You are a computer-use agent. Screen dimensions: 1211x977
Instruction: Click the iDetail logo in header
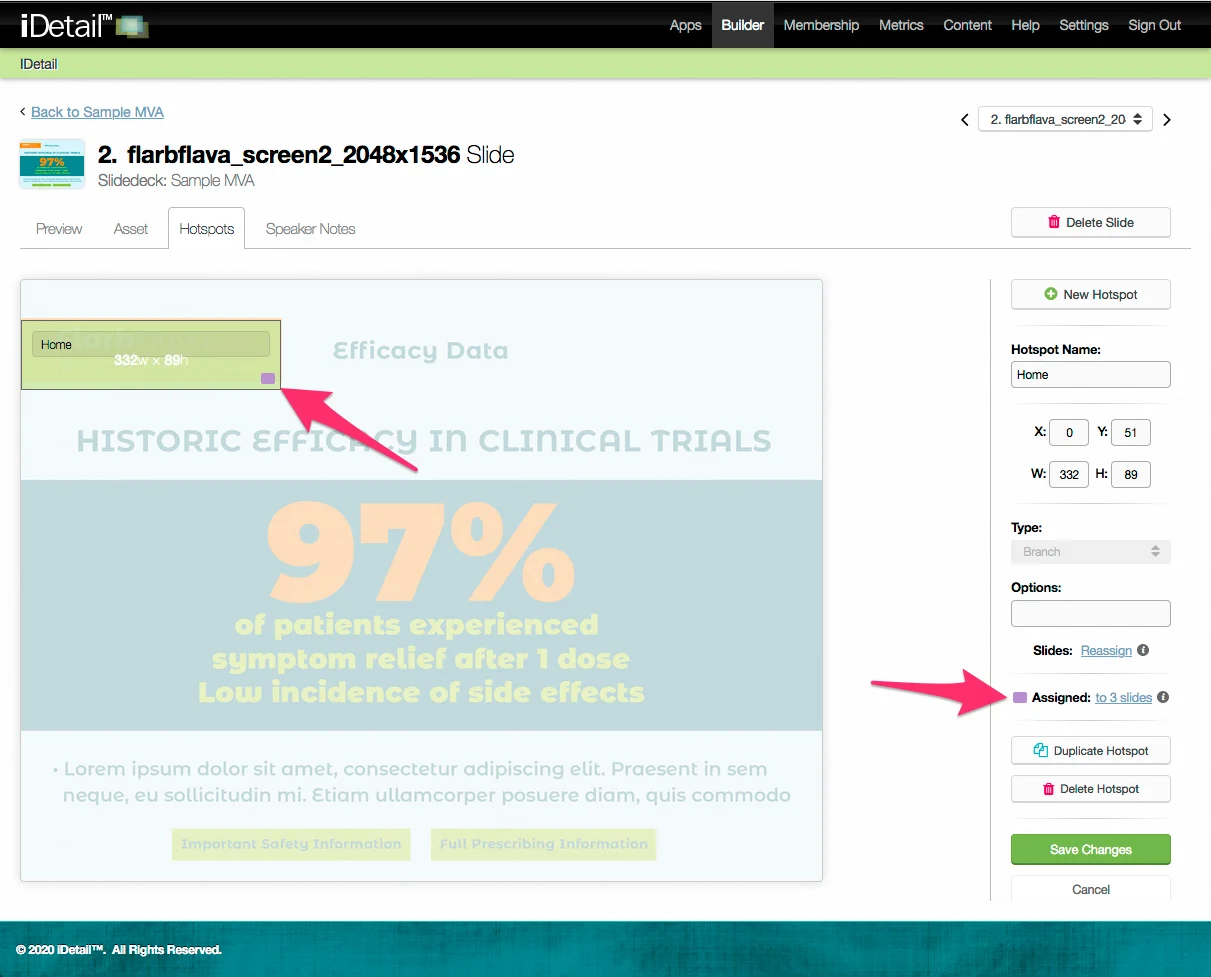(85, 25)
